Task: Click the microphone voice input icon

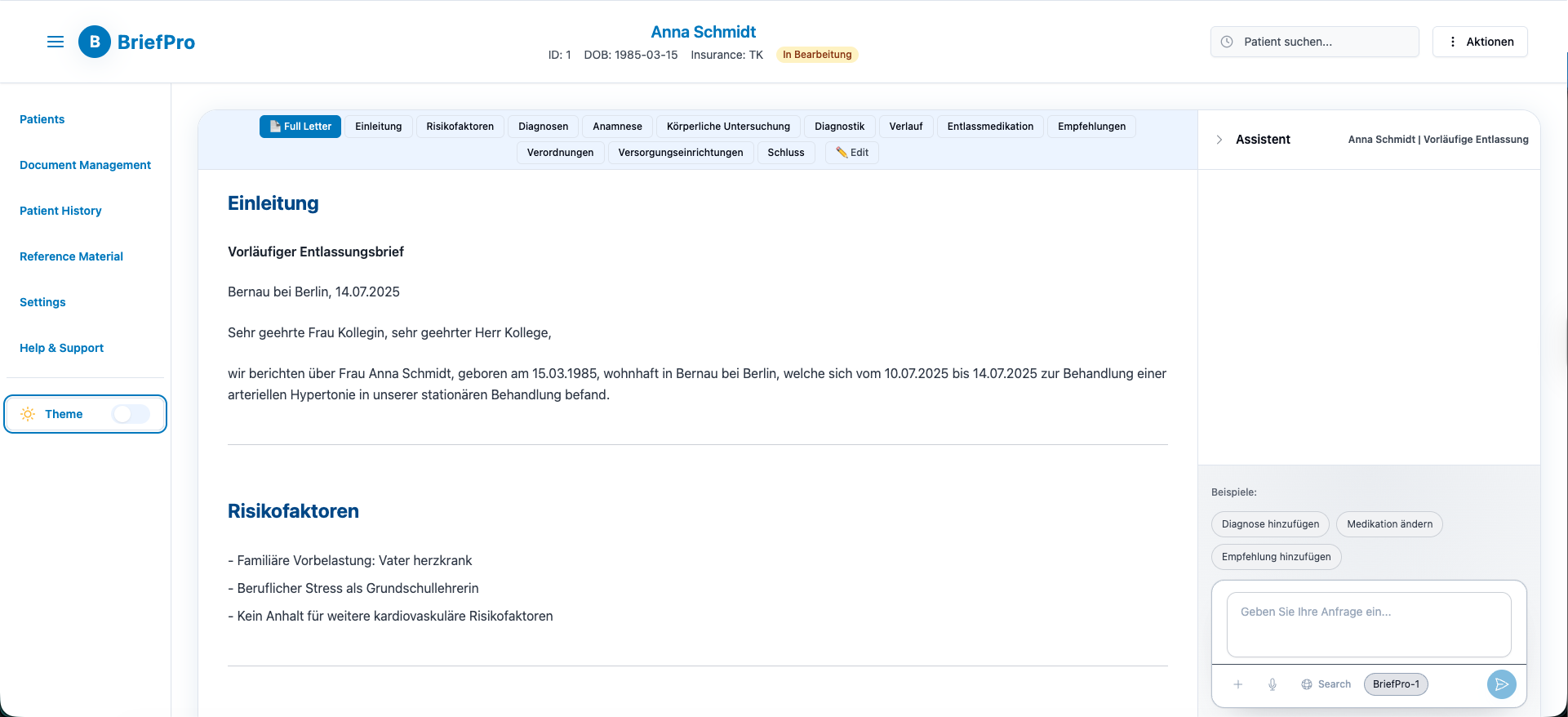Action: (x=1272, y=684)
